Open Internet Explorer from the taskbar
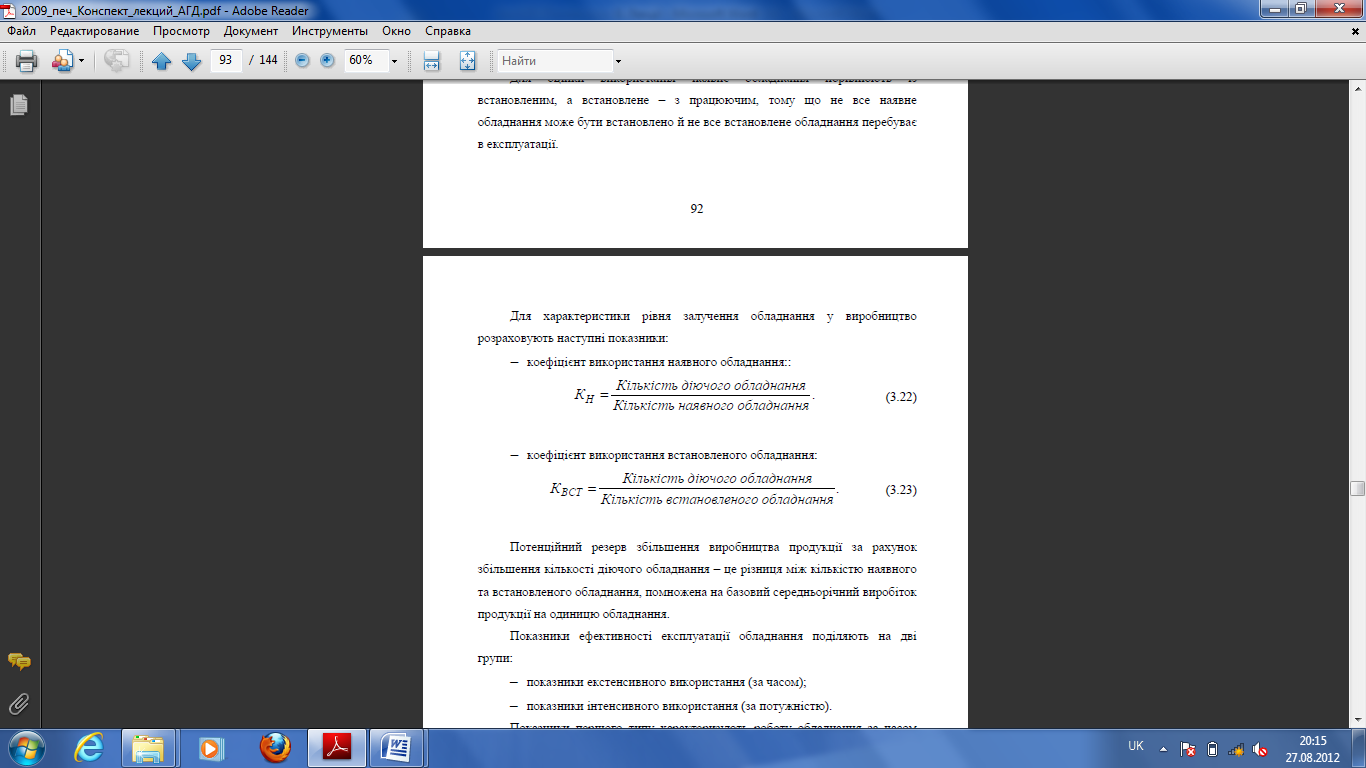The image size is (1366, 768). [90, 748]
